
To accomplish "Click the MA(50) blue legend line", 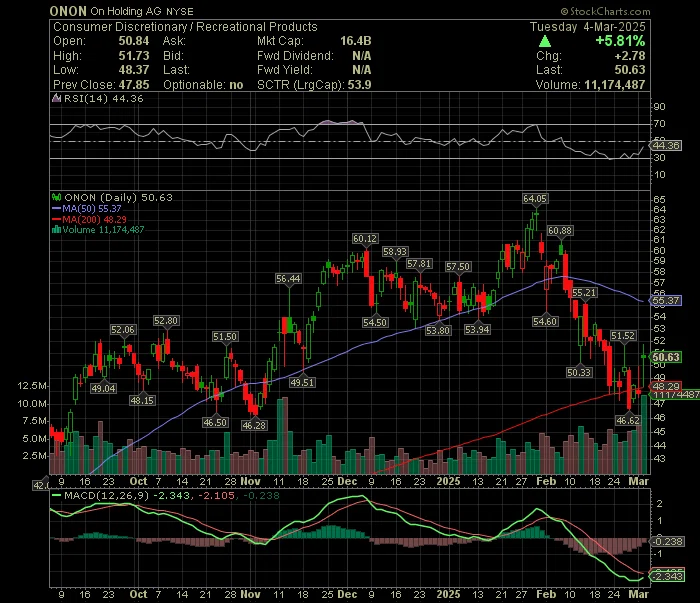I will point(56,208).
